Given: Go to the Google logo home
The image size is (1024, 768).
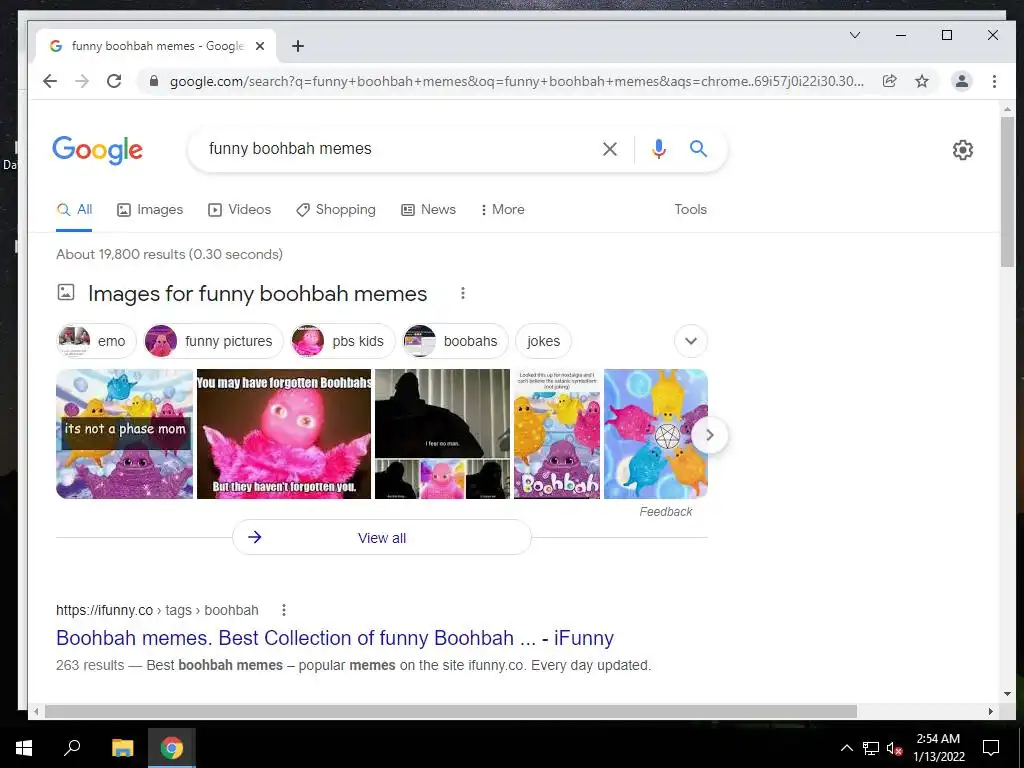Looking at the screenshot, I should pyautogui.click(x=97, y=150).
